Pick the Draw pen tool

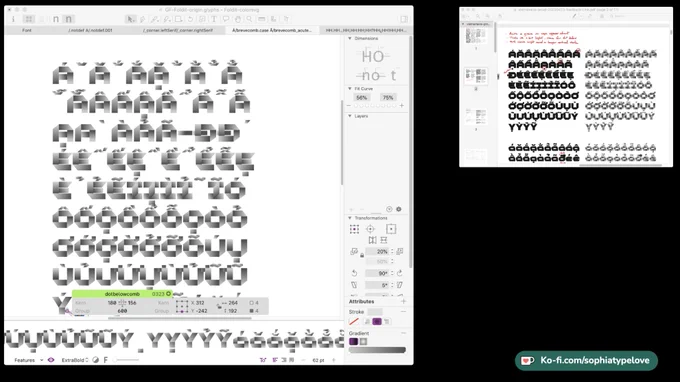142,19
